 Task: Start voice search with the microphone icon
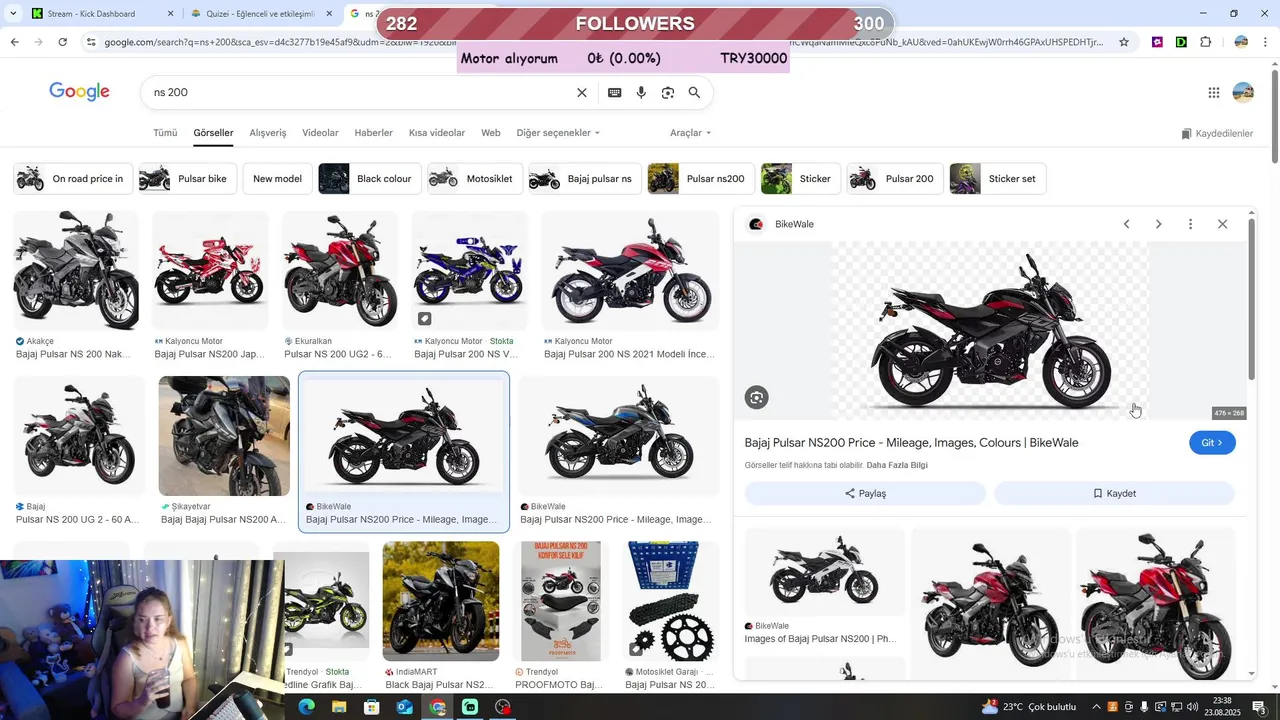641,93
